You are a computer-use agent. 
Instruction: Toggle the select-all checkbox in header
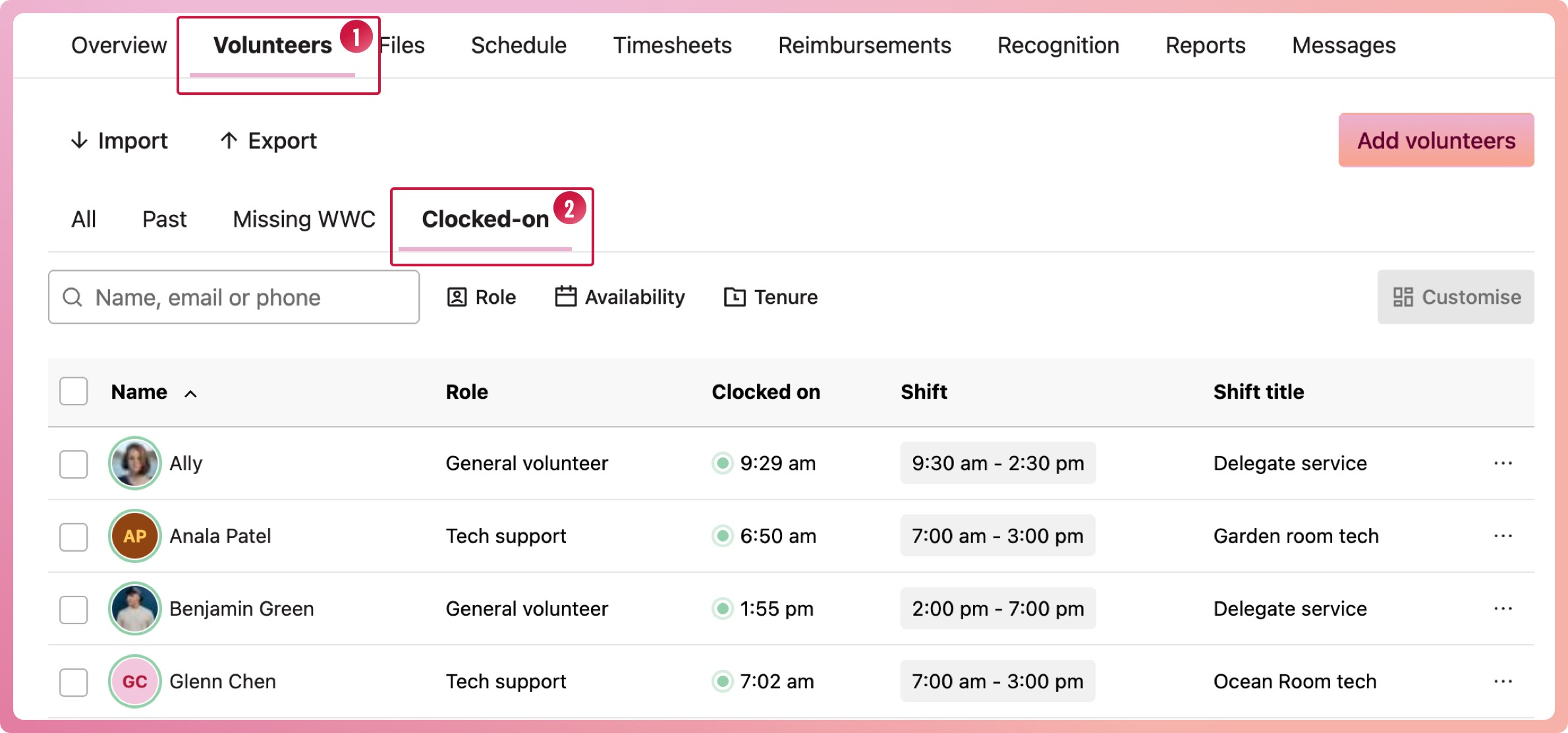(74, 392)
